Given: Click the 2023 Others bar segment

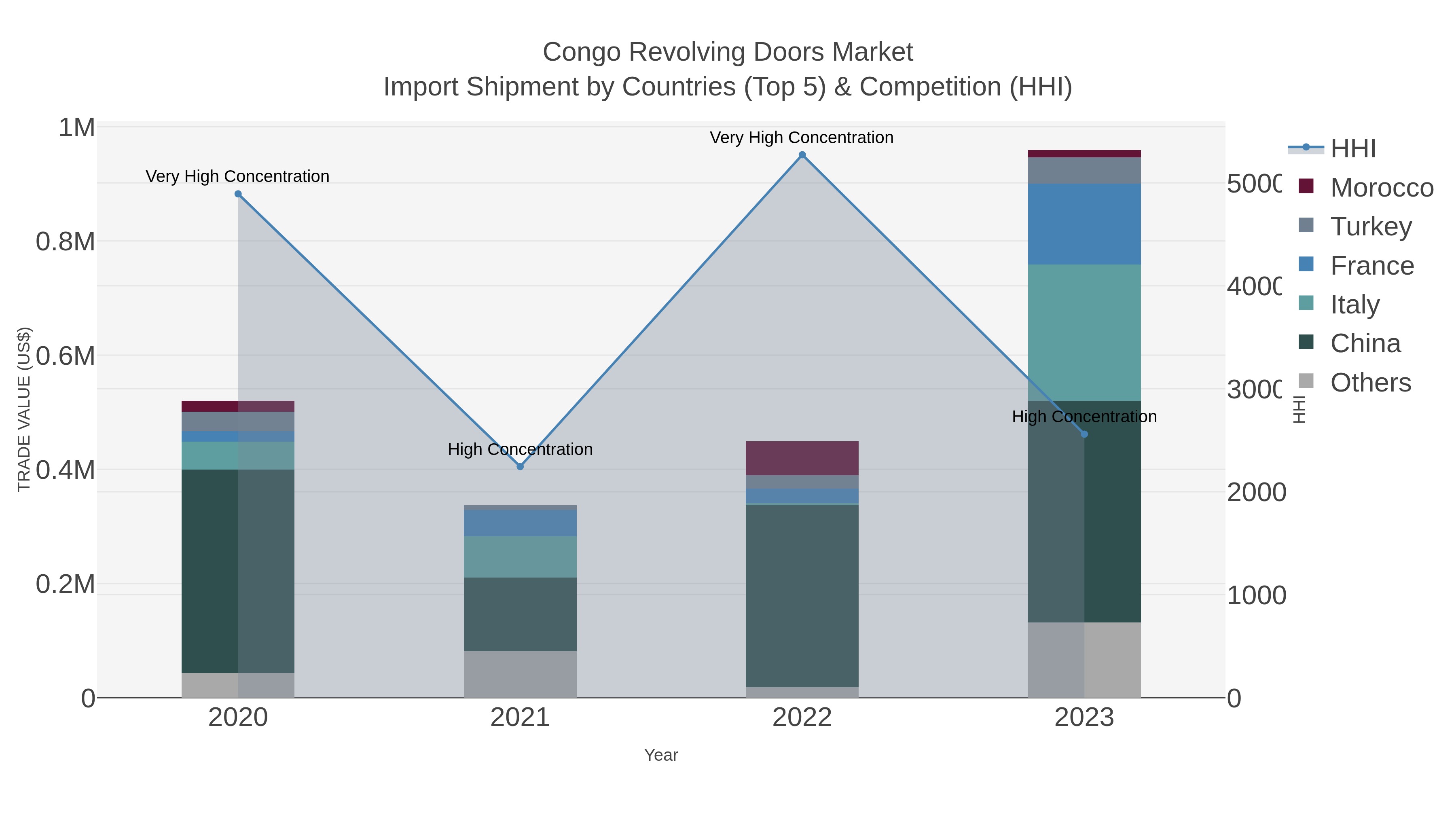Looking at the screenshot, I should tap(1084, 660).
